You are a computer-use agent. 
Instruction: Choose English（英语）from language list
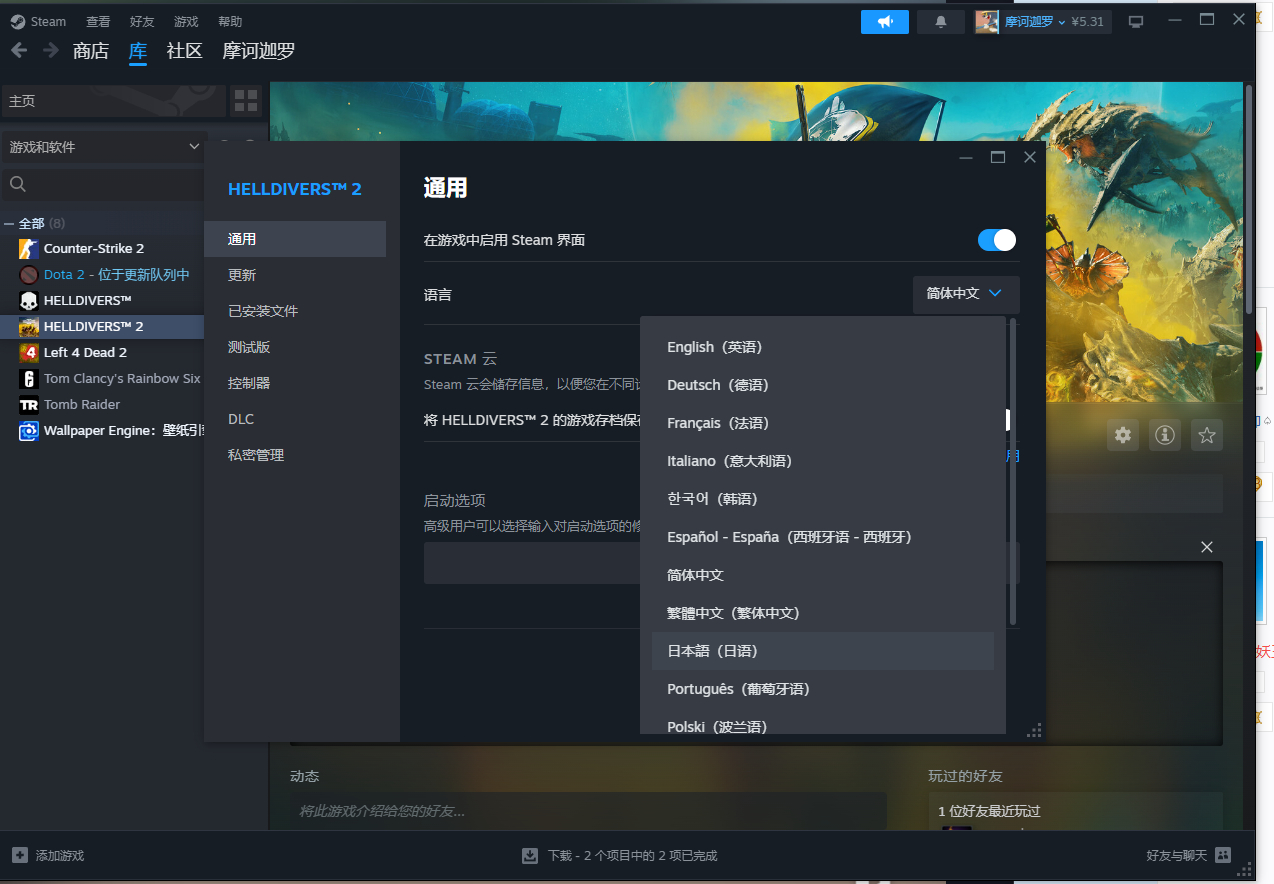[x=822, y=347]
